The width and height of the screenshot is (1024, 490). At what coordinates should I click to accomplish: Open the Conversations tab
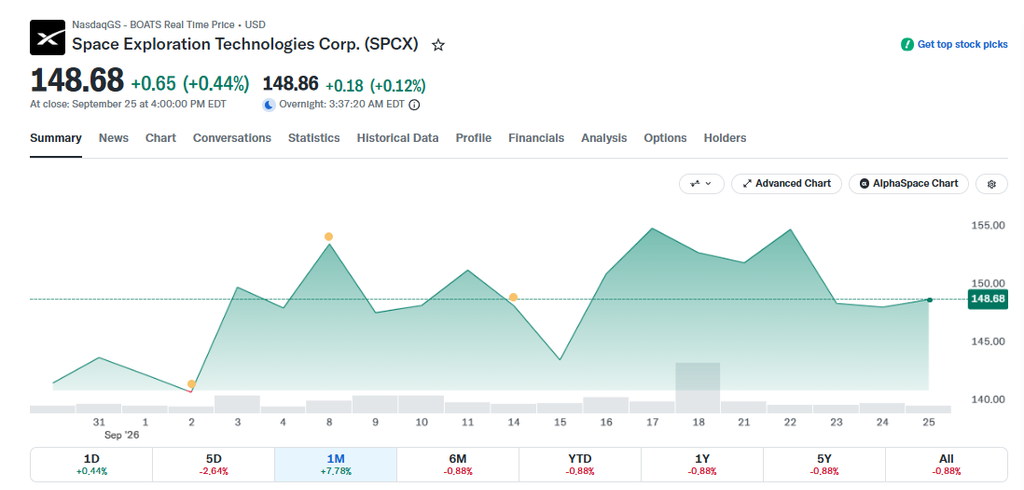[232, 138]
